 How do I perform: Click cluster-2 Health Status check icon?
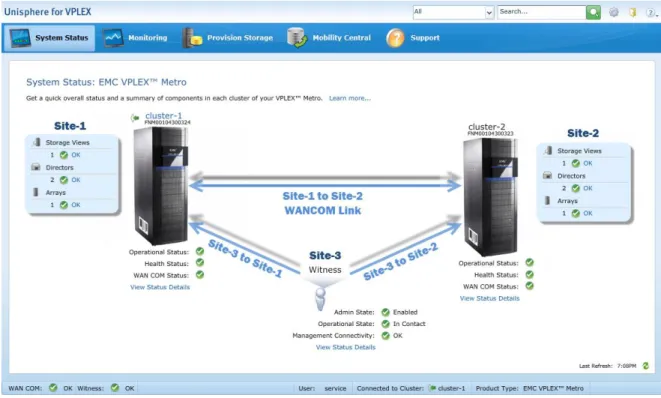pyautogui.click(x=529, y=274)
